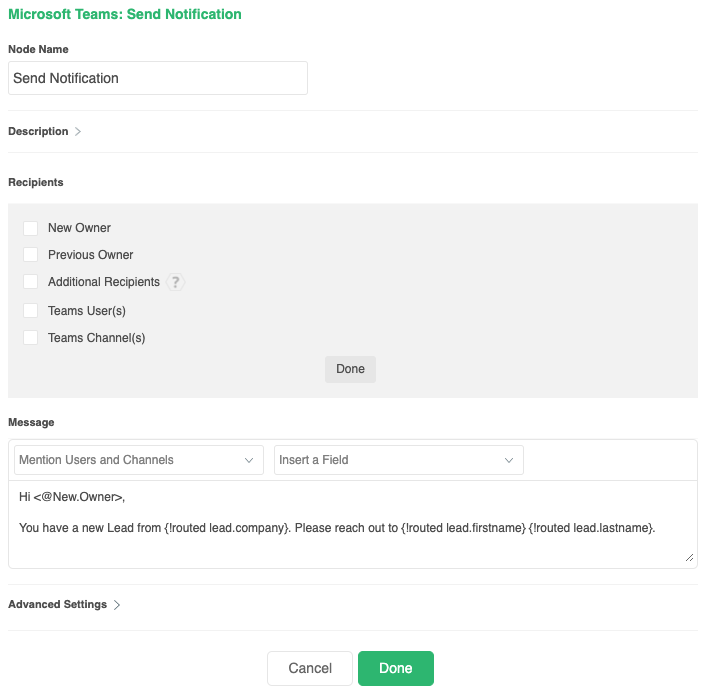Click the Additional Recipients help question-mark icon

pyautogui.click(x=175, y=282)
